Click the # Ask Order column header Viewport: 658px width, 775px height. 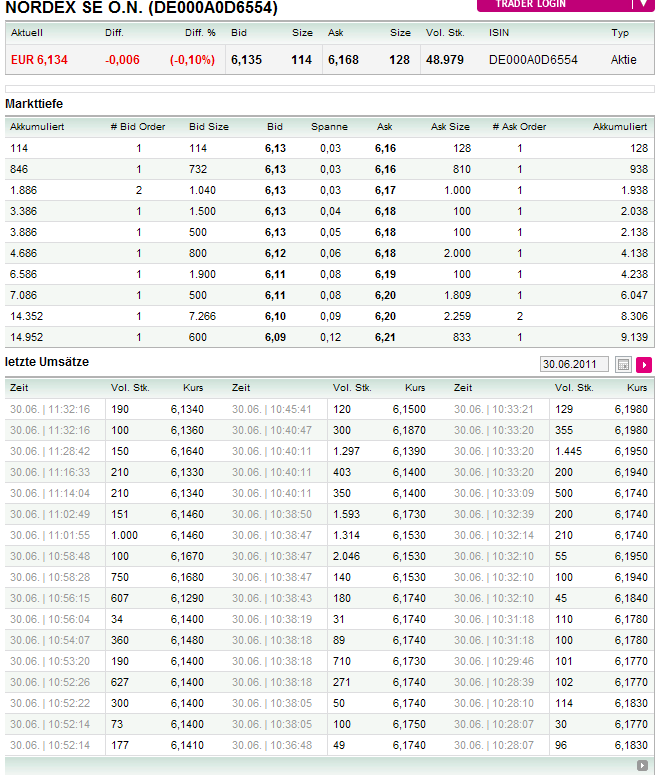coord(520,127)
